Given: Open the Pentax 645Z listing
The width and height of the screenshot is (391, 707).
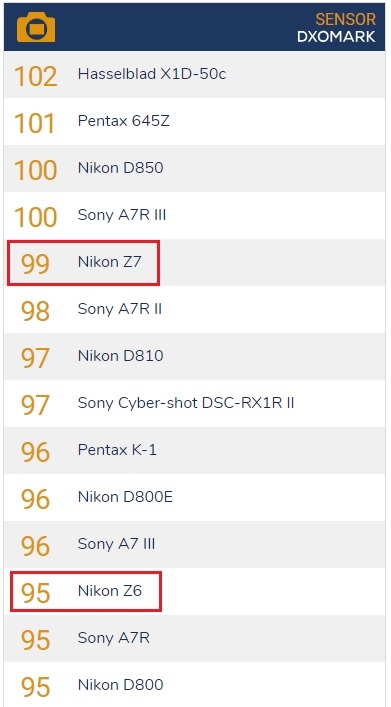Looking at the screenshot, I should (x=195, y=121).
